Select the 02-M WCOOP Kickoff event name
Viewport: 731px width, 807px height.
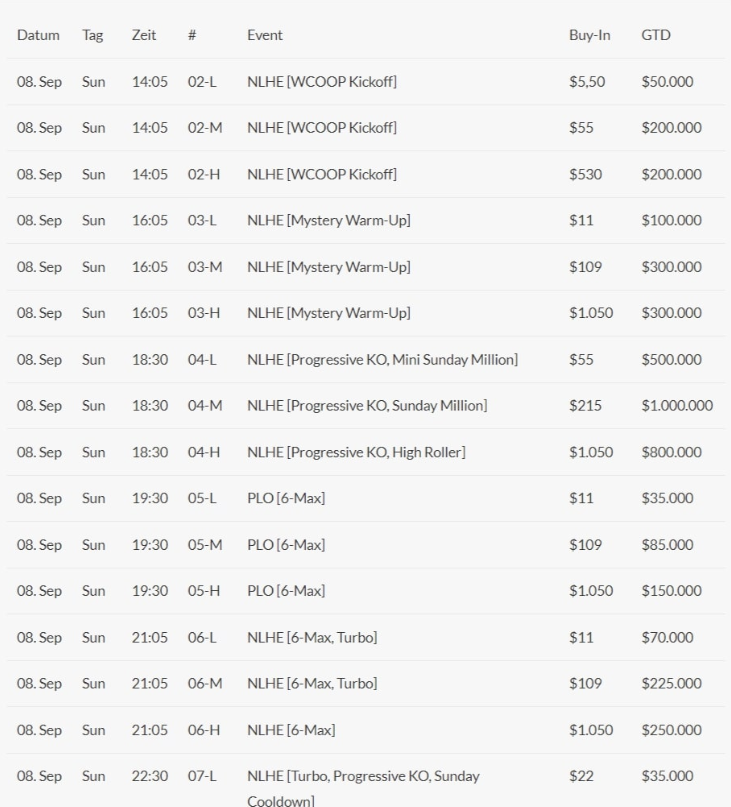322,128
